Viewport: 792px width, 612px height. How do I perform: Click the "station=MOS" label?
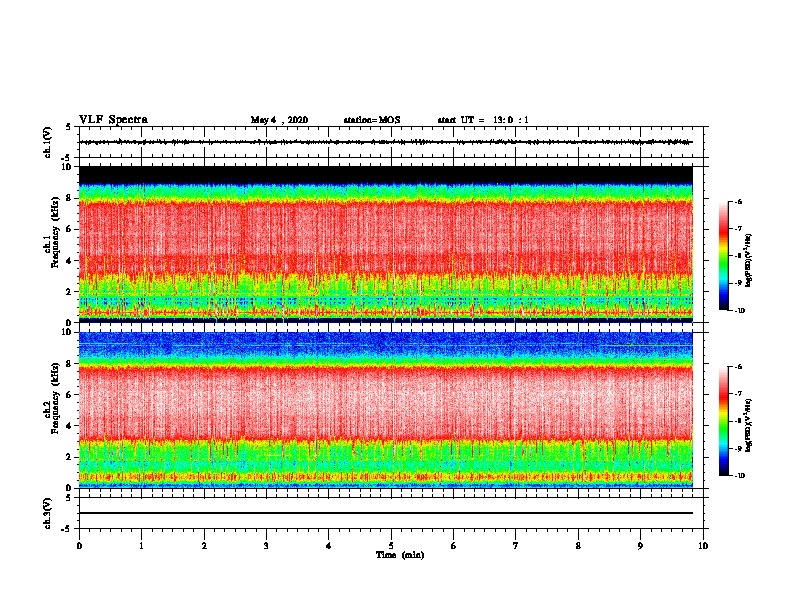[x=372, y=120]
